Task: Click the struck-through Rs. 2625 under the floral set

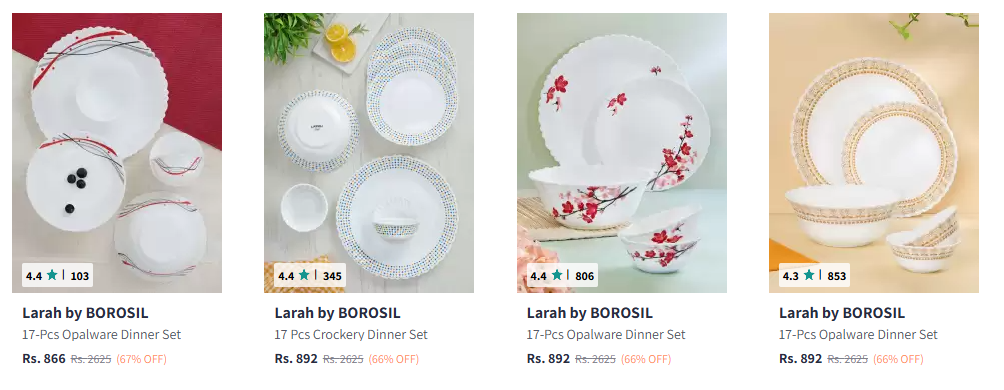Action: tap(595, 359)
